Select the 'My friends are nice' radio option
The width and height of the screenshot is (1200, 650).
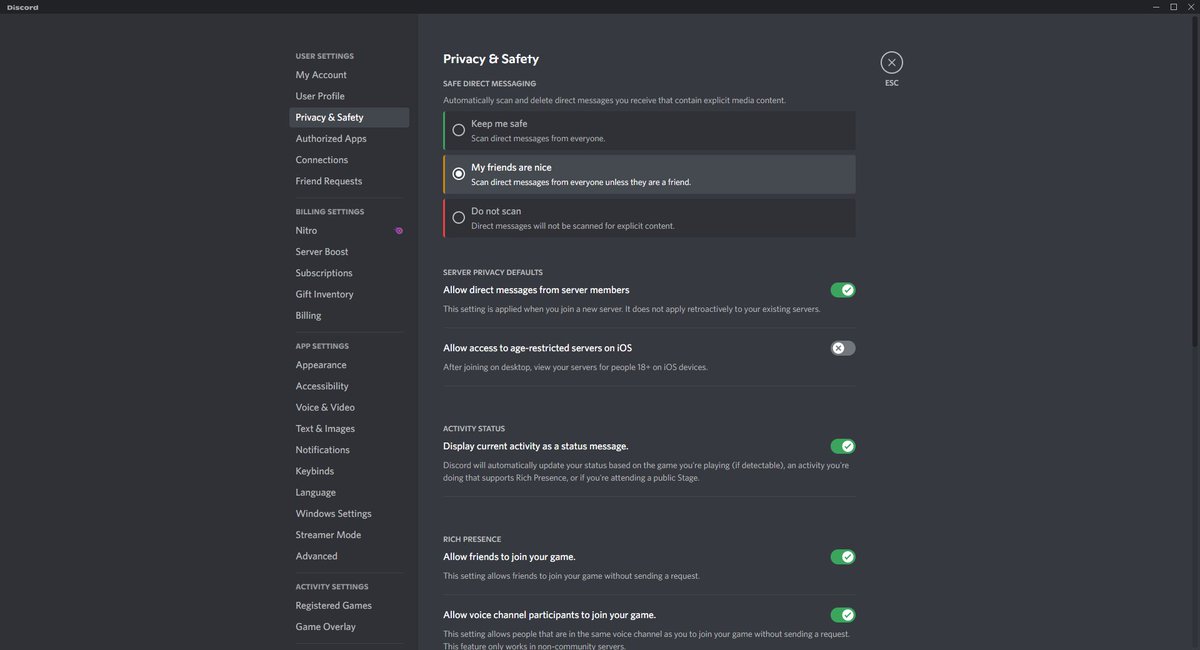[x=649, y=174]
